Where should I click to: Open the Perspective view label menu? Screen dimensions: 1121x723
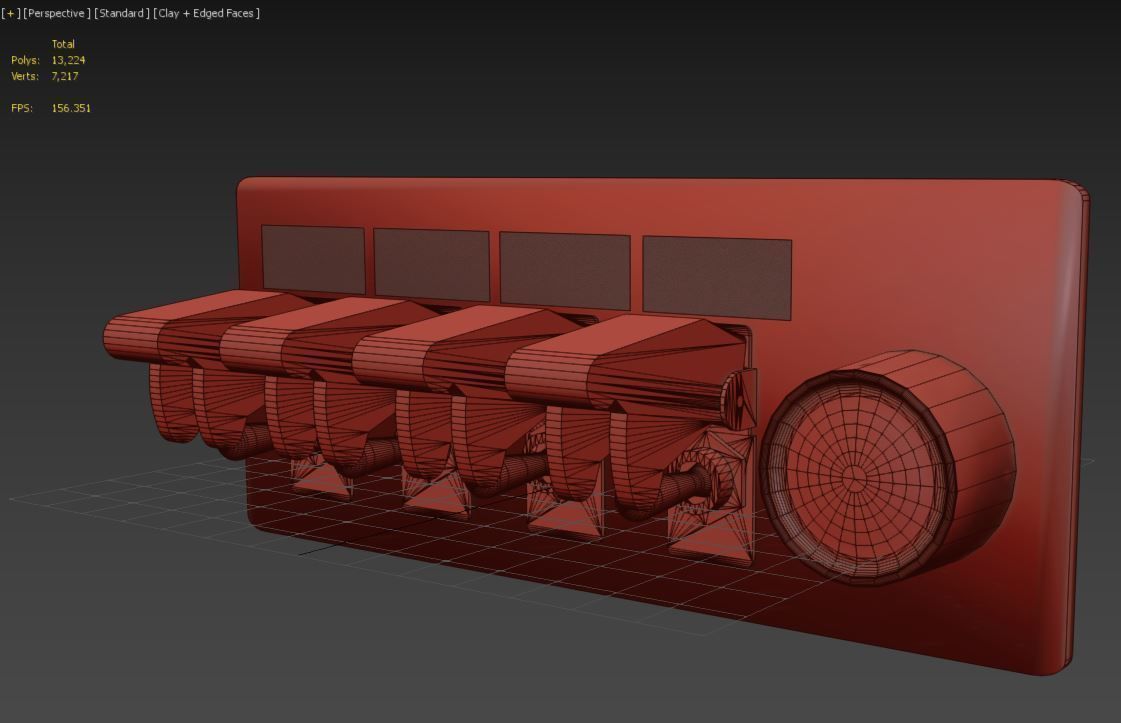click(57, 13)
